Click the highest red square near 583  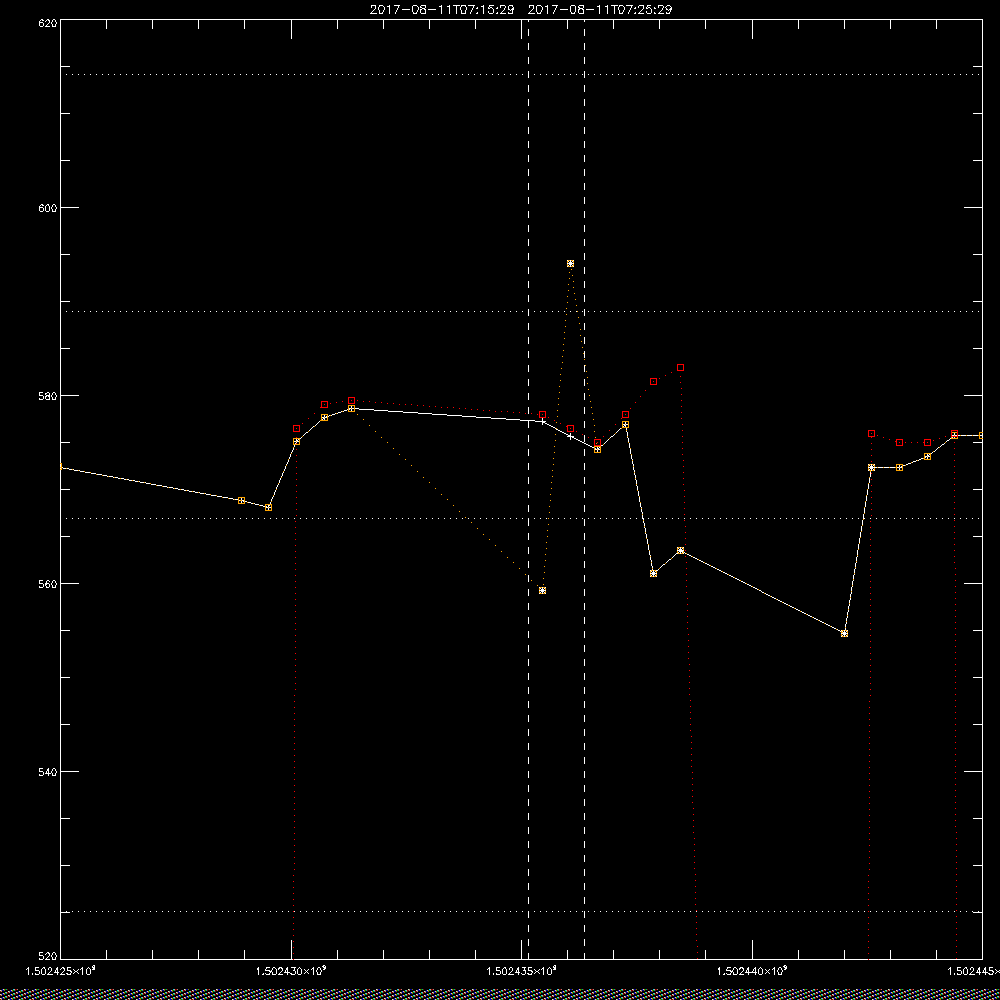[x=681, y=367]
